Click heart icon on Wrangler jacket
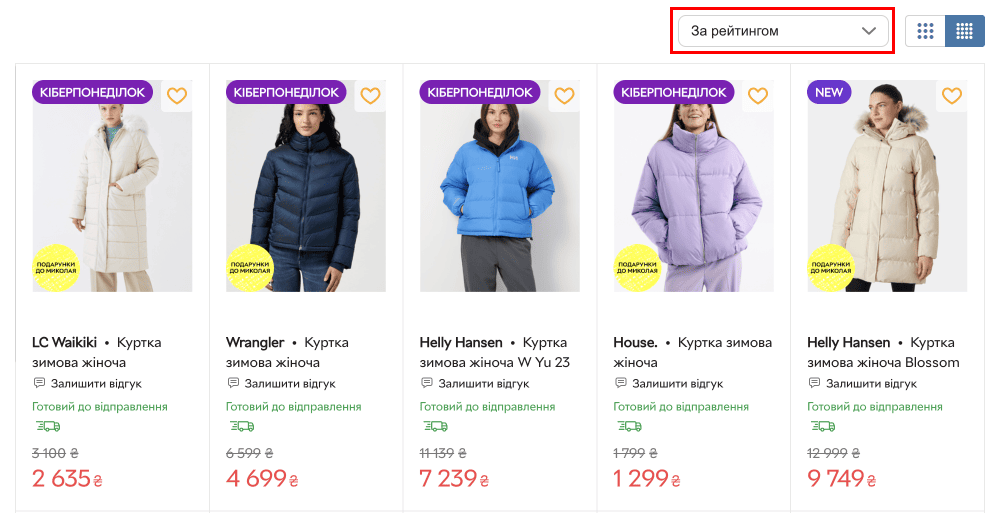The width and height of the screenshot is (1002, 528). [x=370, y=96]
